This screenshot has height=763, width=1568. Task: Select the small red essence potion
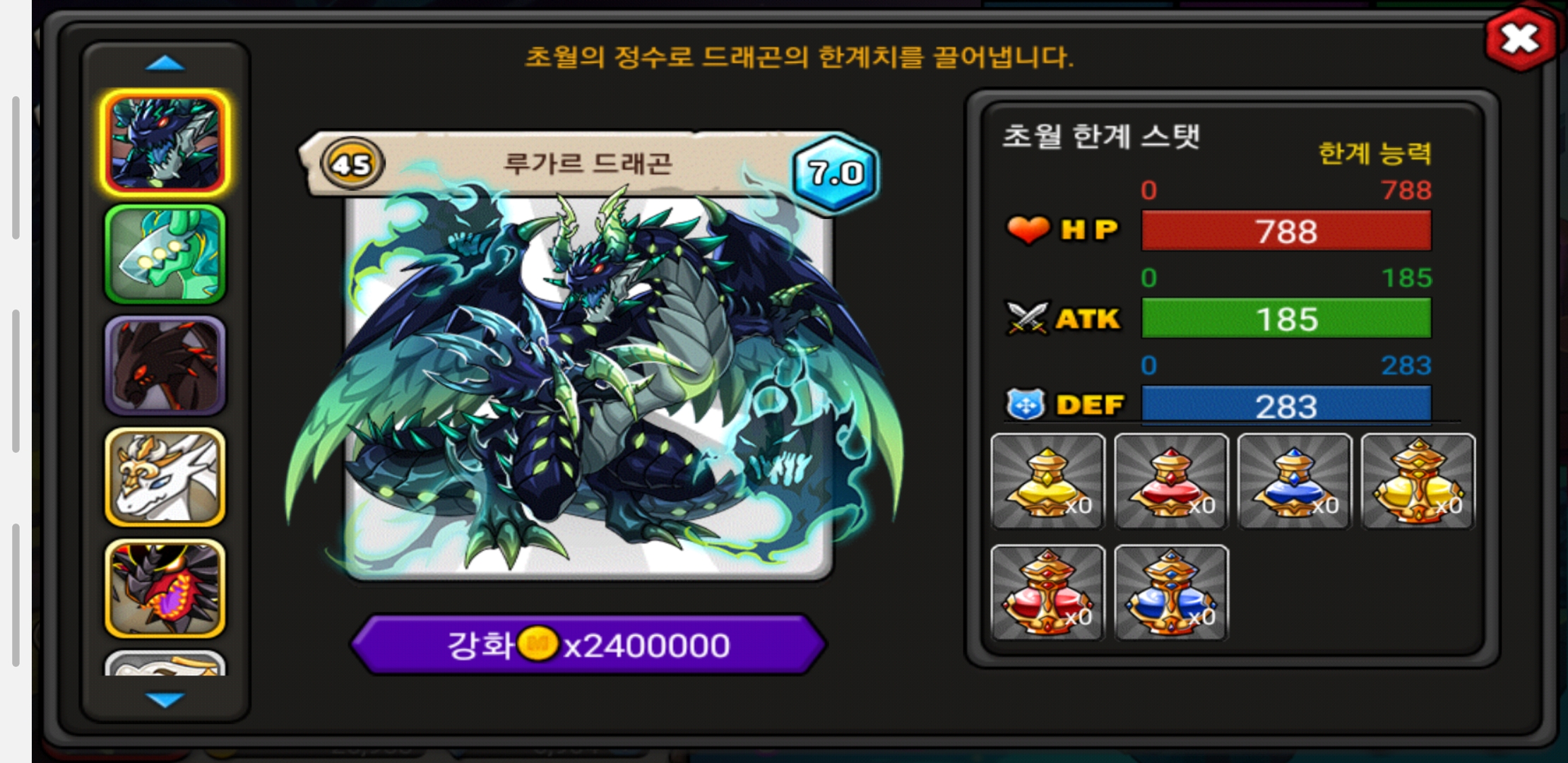coord(1171,481)
